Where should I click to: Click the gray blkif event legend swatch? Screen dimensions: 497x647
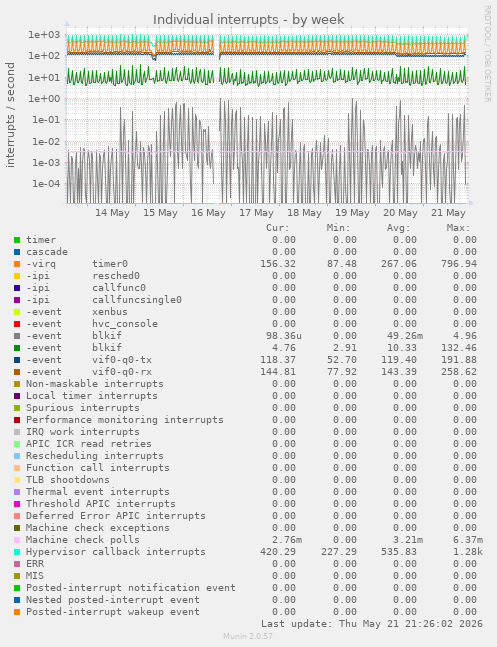(x=17, y=336)
